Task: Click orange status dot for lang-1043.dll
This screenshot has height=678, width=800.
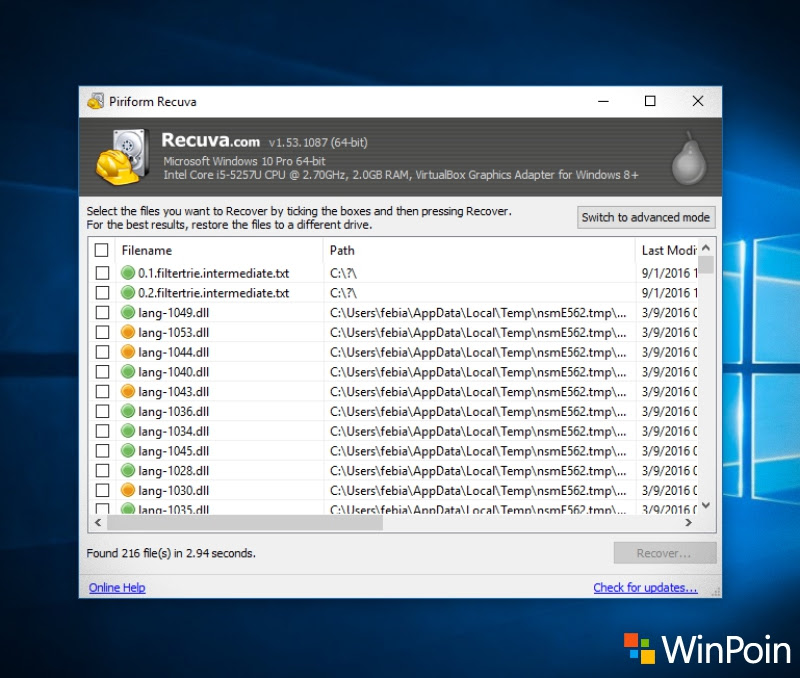Action: [128, 391]
